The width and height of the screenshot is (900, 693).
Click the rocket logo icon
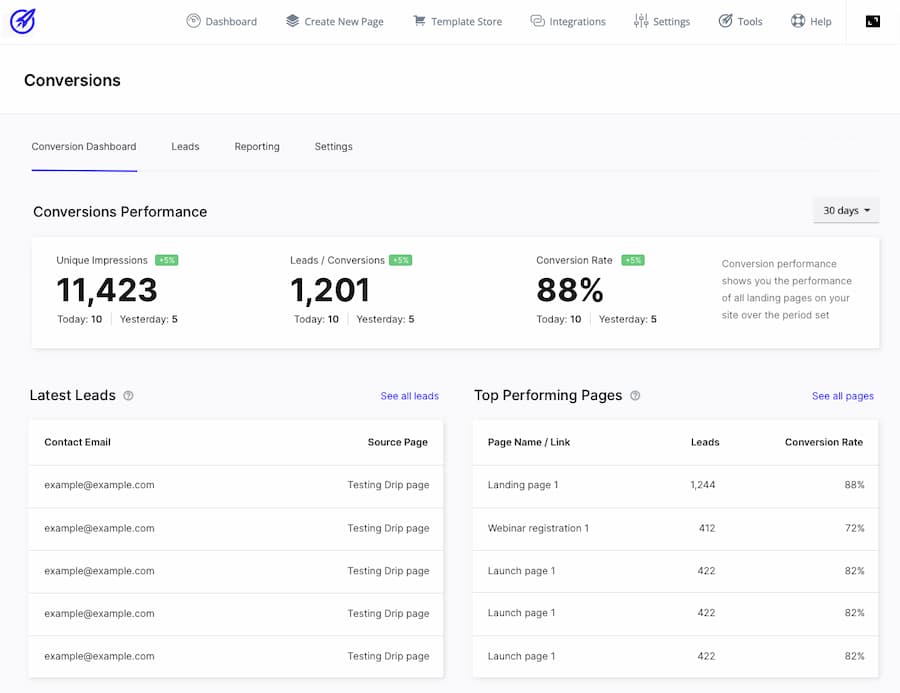click(23, 21)
